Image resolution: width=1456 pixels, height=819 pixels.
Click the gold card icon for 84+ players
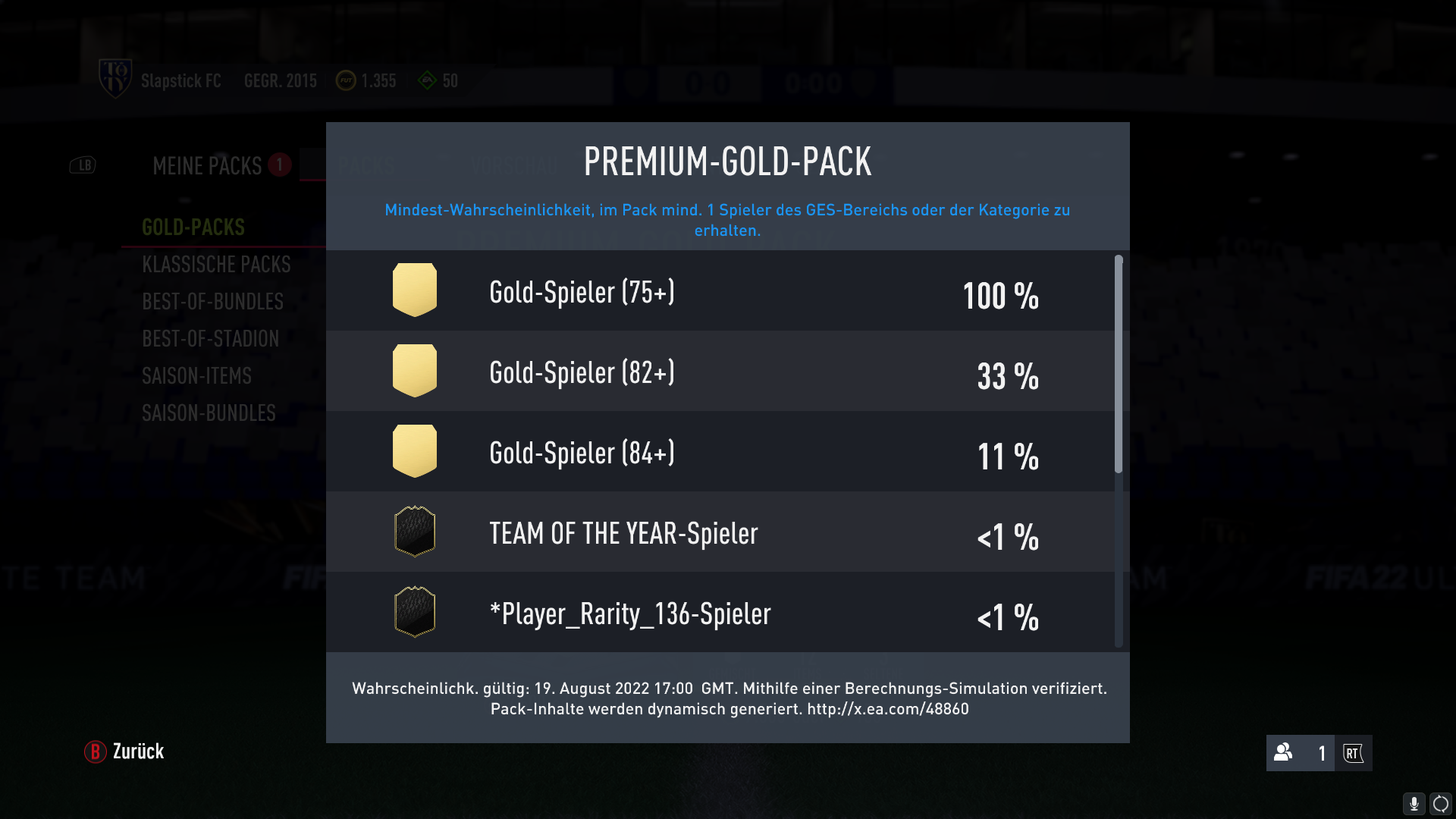[x=415, y=451]
